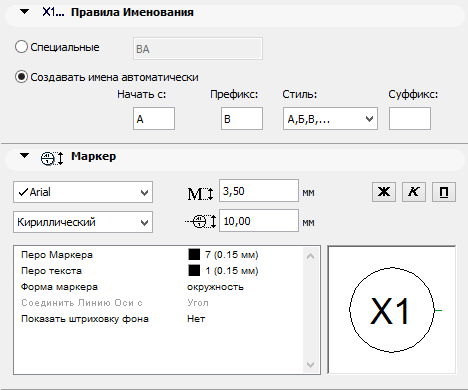Collapse the Правила Именования panel
This screenshot has height=390, width=468.
pos(24,12)
